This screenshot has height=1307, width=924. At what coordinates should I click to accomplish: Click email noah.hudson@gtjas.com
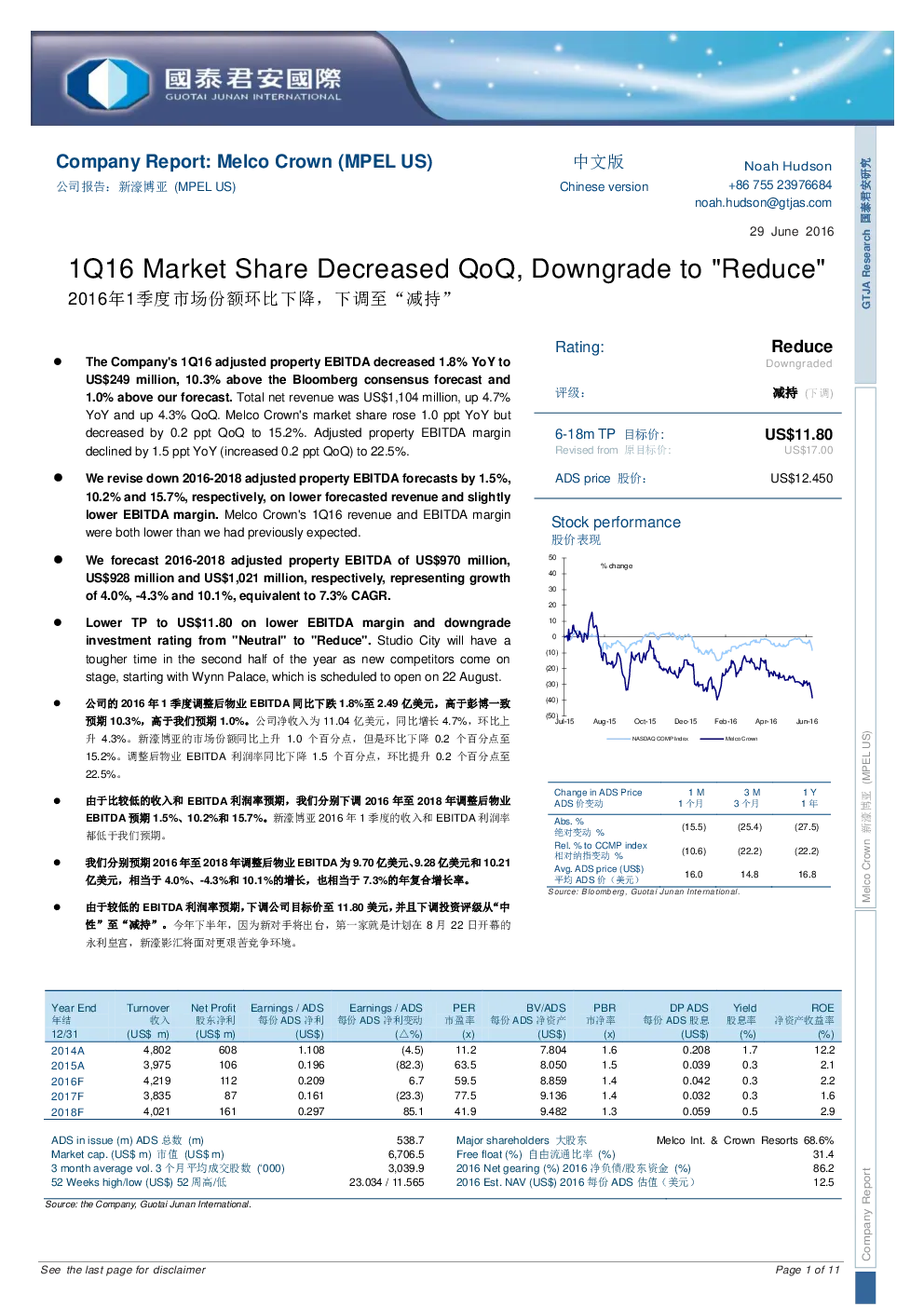[763, 202]
